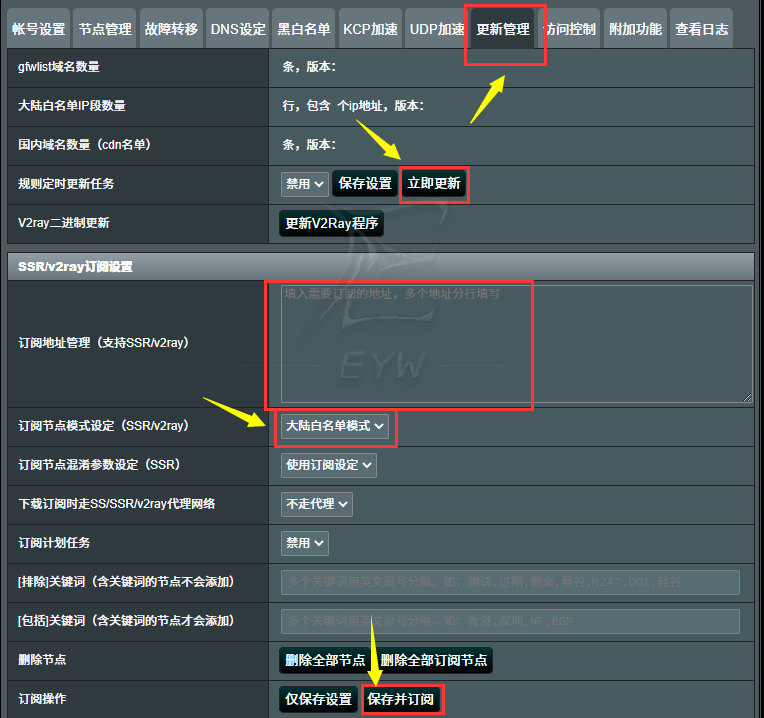Screen dimensions: 764x718
Task: Expand the 规则定时更新任务 dropdown
Action: pyautogui.click(x=305, y=184)
